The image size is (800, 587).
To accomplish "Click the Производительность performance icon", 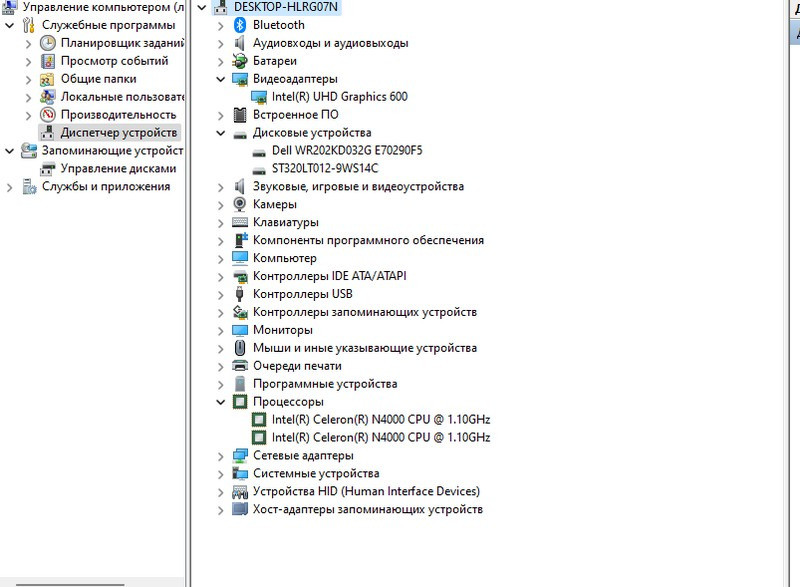I will (47, 115).
